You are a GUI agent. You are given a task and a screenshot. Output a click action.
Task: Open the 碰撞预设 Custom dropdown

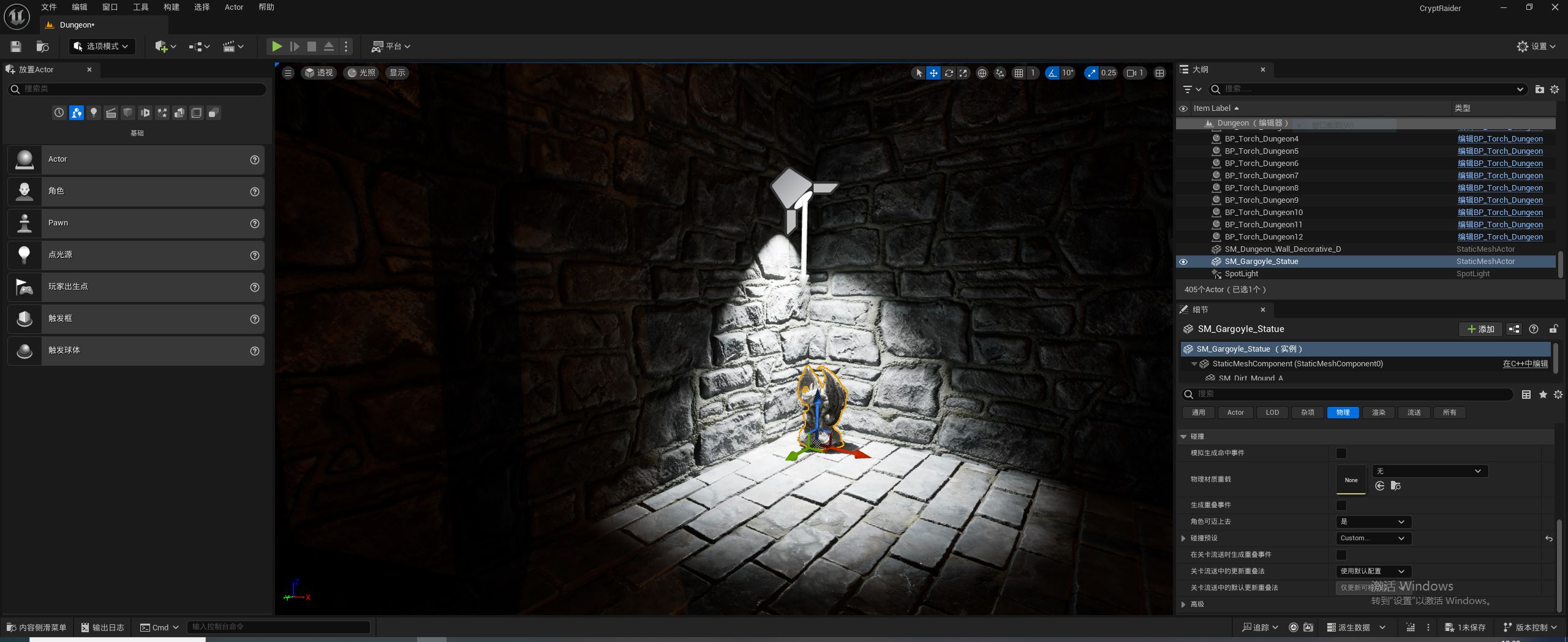pos(1373,538)
